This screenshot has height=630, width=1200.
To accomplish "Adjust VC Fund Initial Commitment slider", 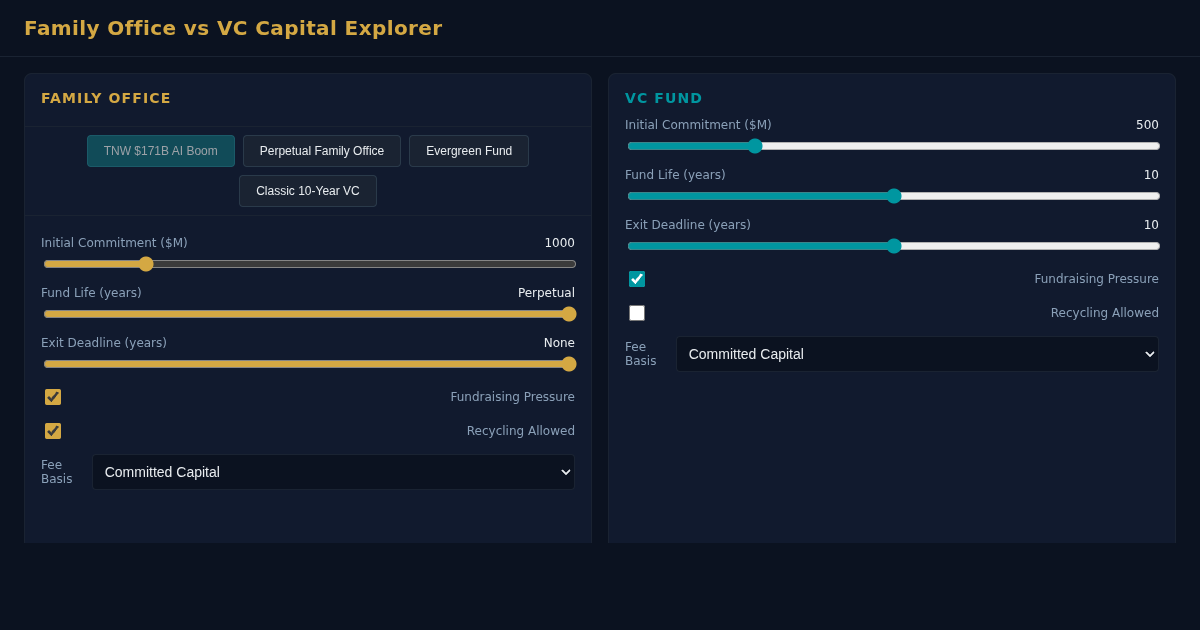I will 893,146.
